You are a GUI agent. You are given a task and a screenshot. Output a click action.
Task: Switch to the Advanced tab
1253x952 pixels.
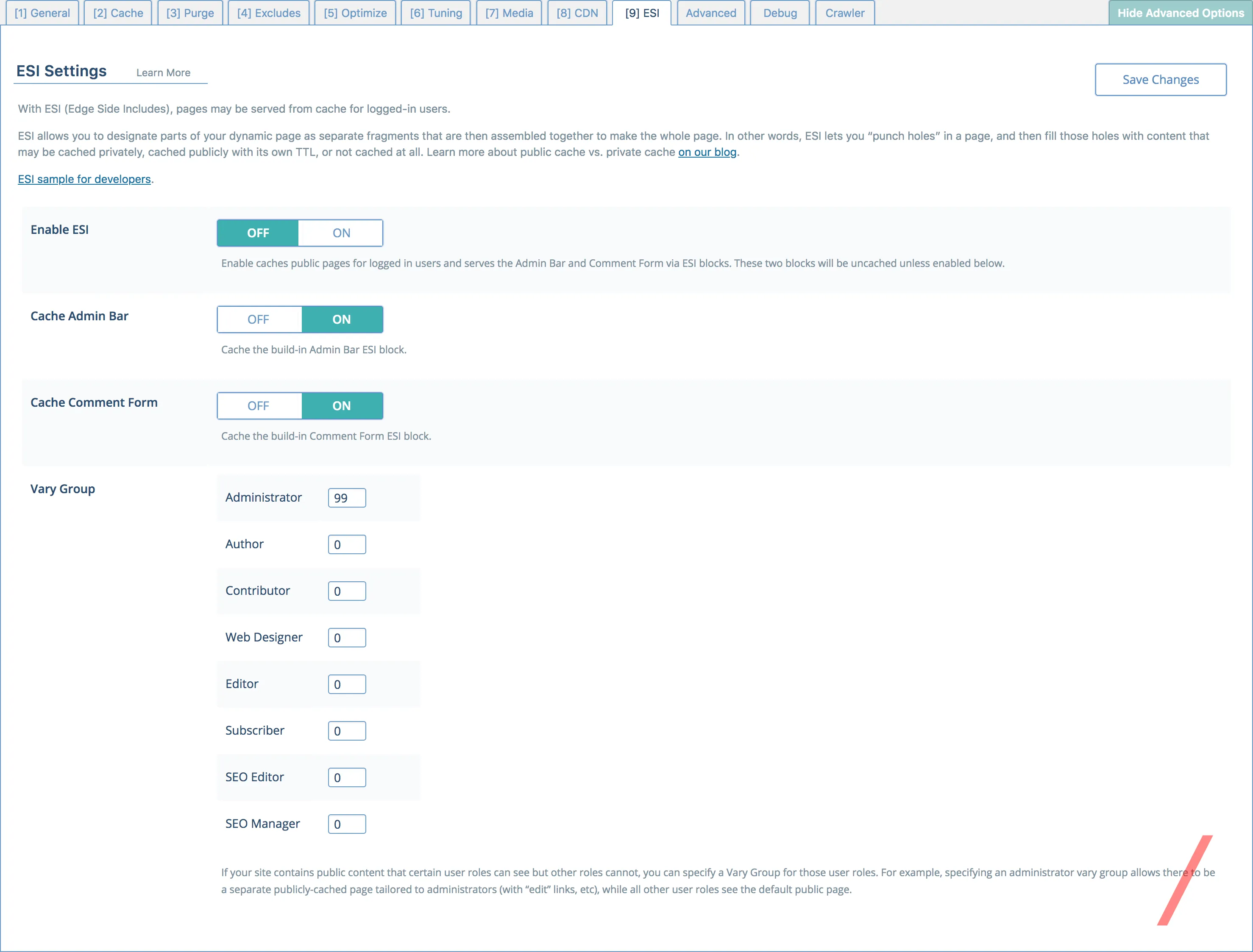[710, 12]
